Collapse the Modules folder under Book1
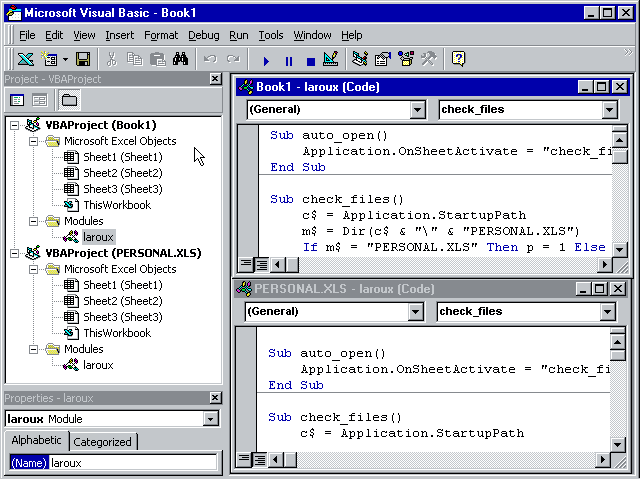640x480 pixels. pyautogui.click(x=33, y=222)
